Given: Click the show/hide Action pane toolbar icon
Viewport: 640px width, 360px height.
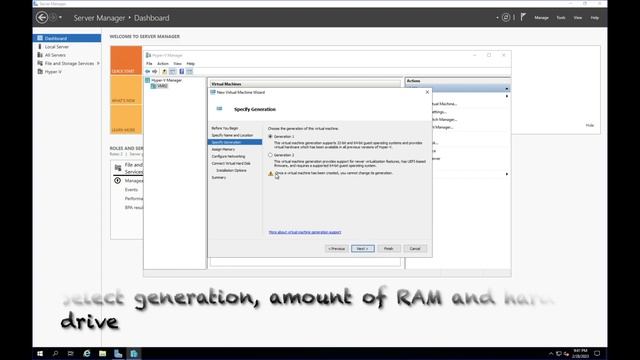Looking at the screenshot, I should tap(189, 71).
